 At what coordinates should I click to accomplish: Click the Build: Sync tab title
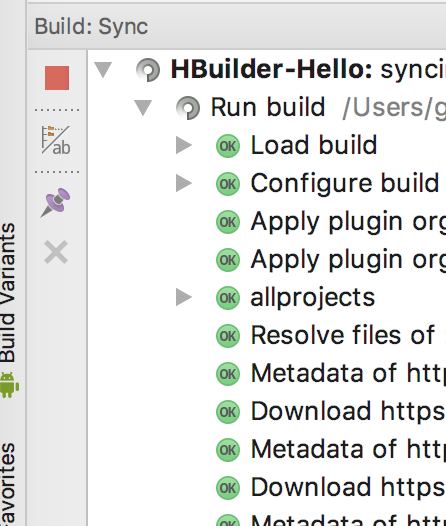tap(91, 27)
